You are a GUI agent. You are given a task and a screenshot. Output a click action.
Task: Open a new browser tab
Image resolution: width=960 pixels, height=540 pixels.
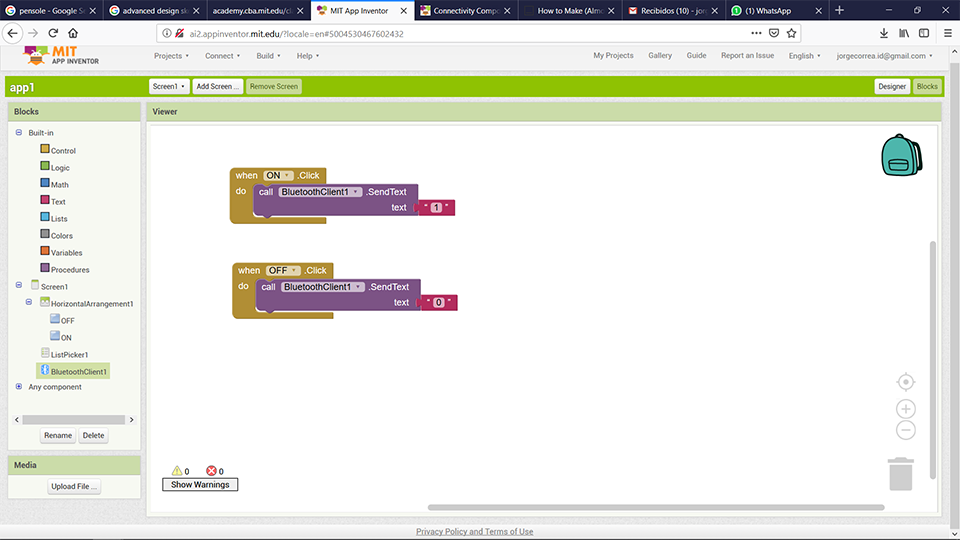point(839,10)
